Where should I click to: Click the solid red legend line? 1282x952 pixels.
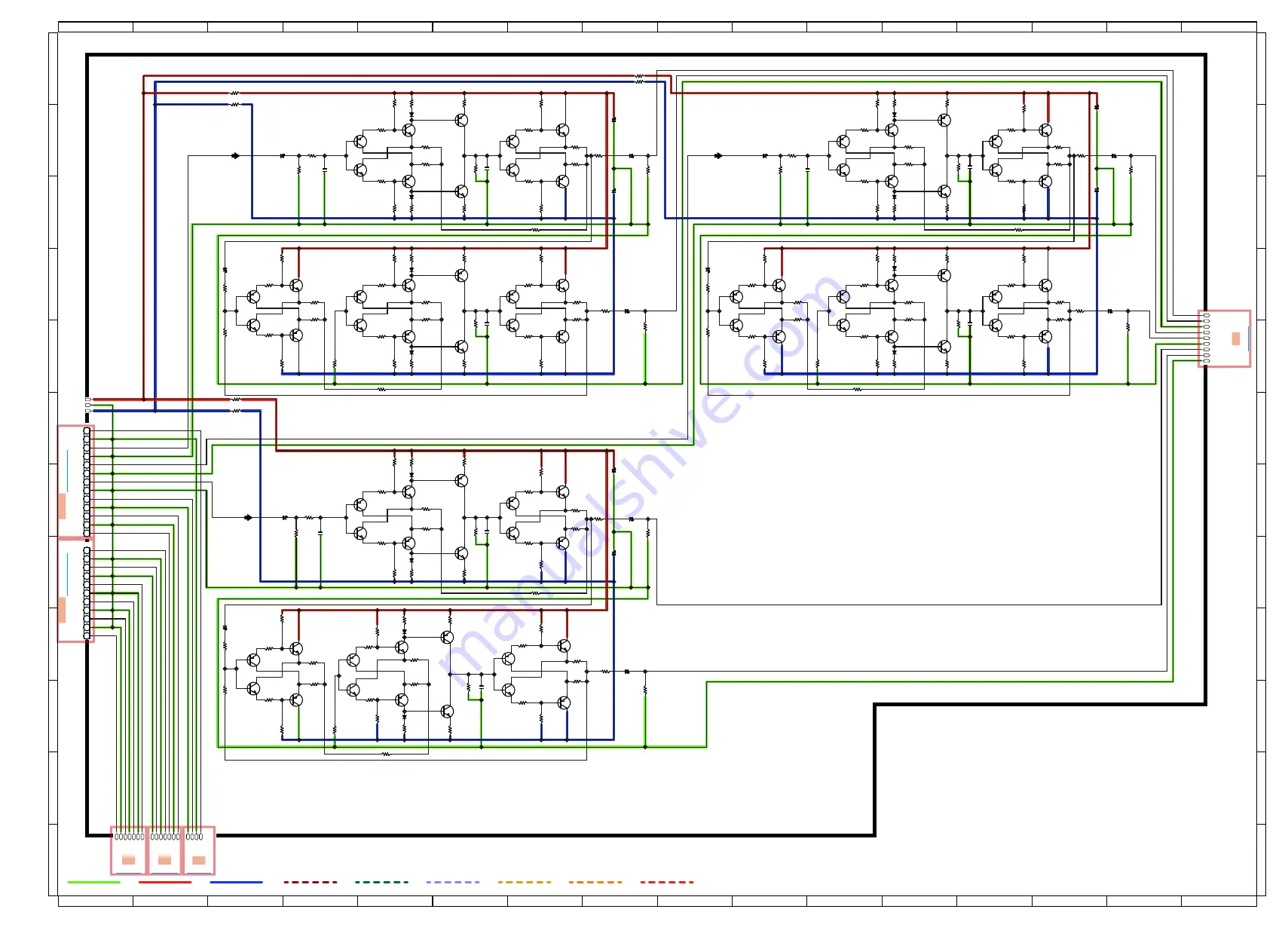tap(165, 882)
